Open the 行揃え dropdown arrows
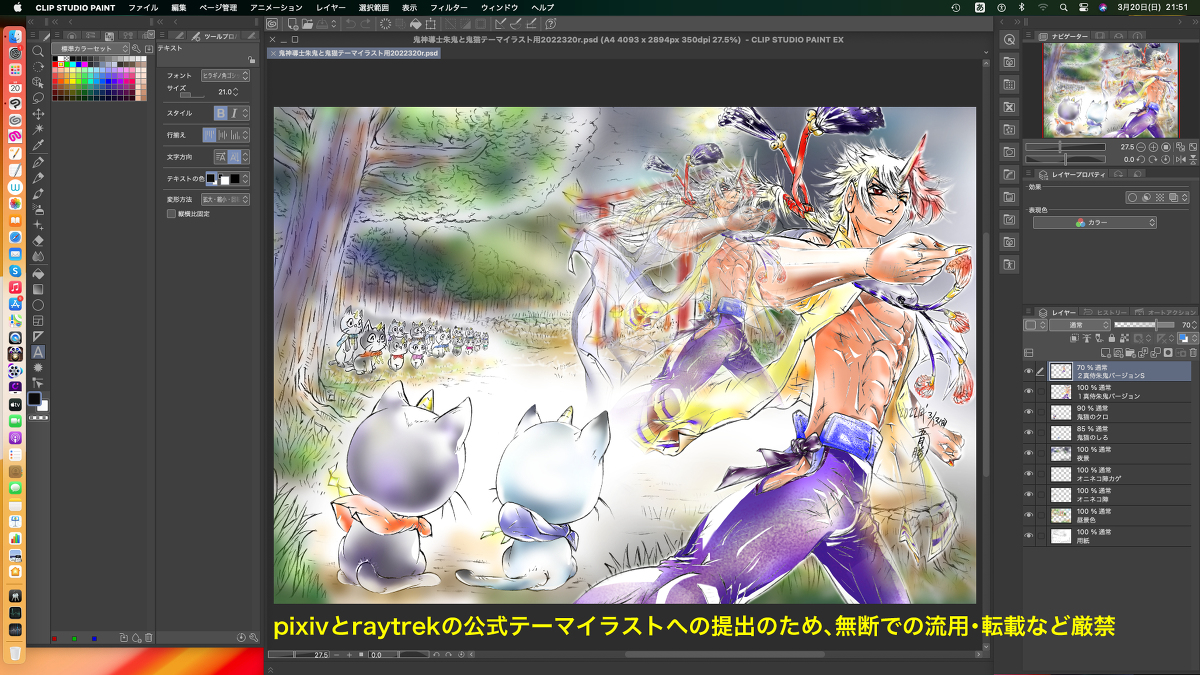The width and height of the screenshot is (1200, 675). (246, 135)
